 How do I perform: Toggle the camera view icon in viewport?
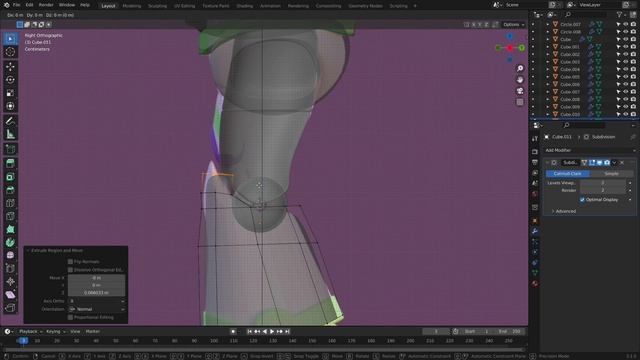point(520,91)
